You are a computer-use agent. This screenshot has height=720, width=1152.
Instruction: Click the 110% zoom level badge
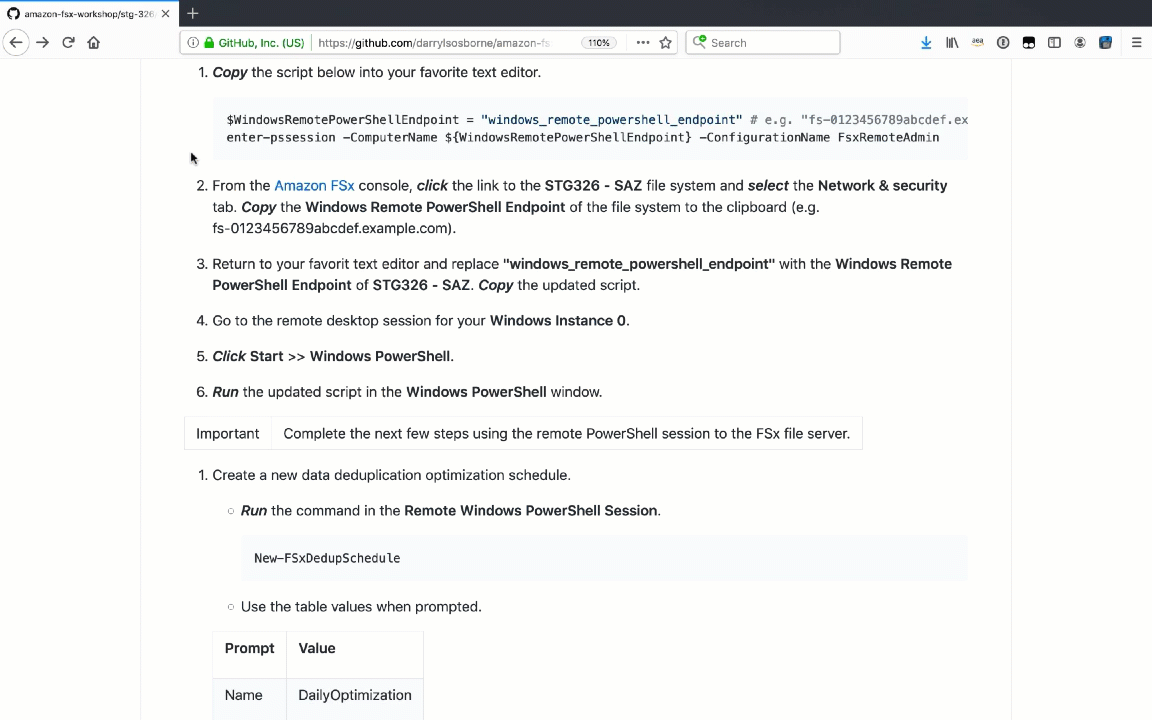click(x=599, y=43)
